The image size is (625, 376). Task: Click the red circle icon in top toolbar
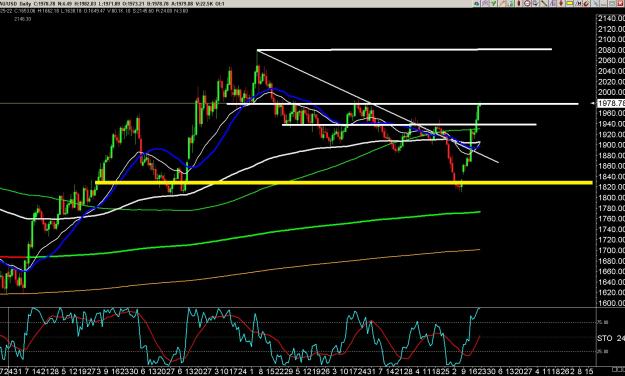click(x=527, y=4)
